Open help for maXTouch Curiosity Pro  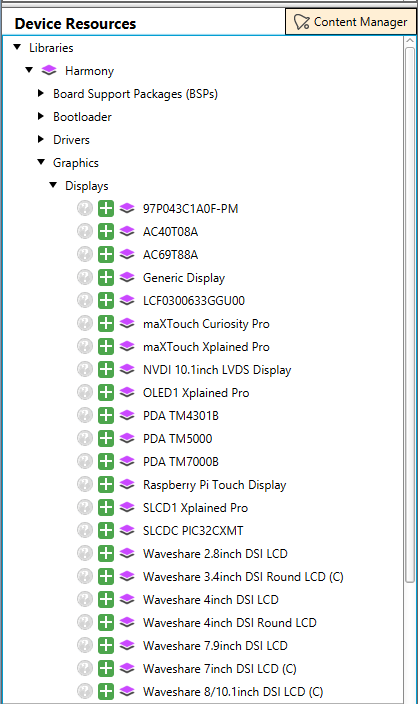tap(85, 323)
